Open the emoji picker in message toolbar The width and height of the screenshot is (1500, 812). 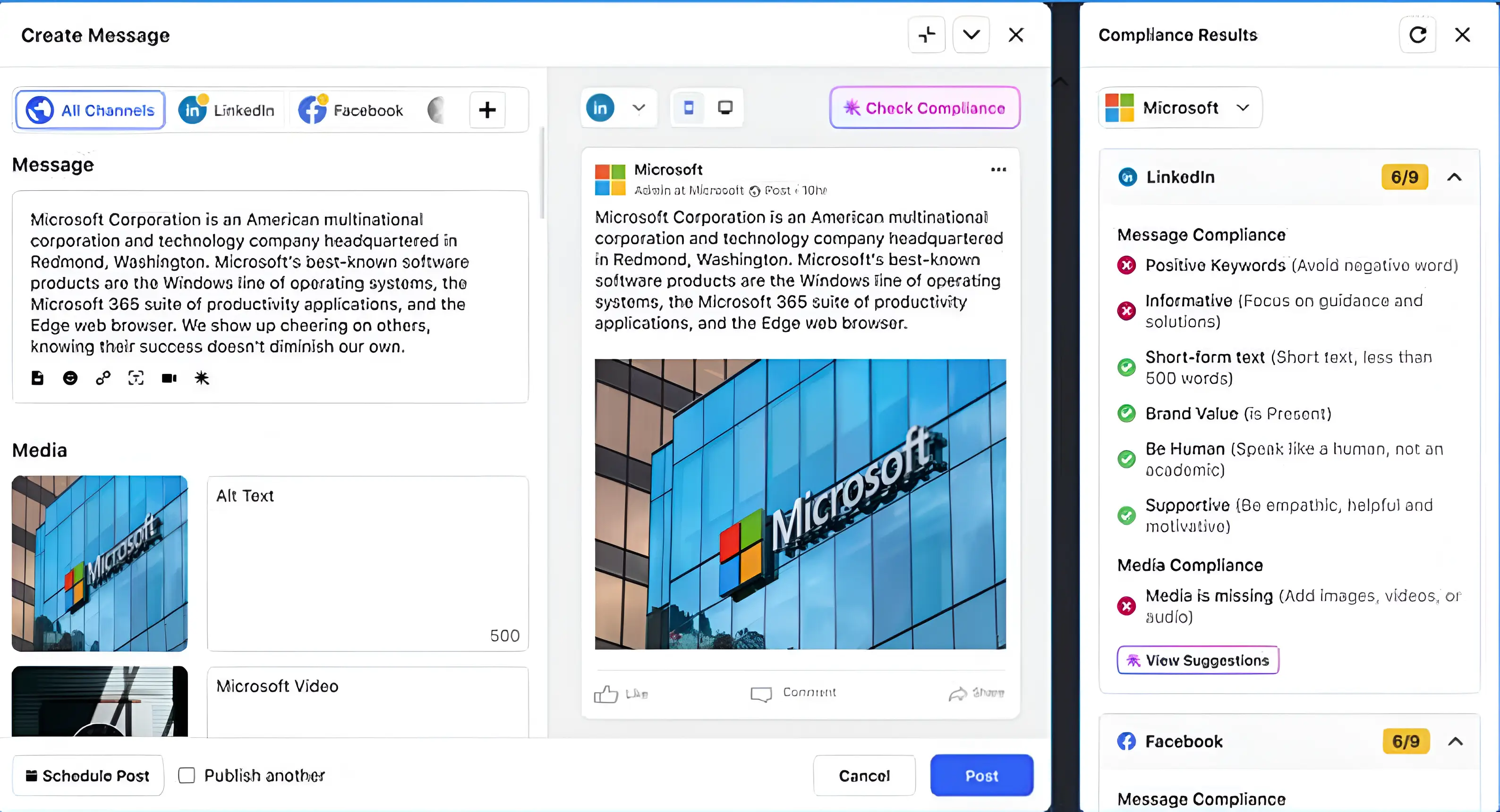(x=70, y=378)
